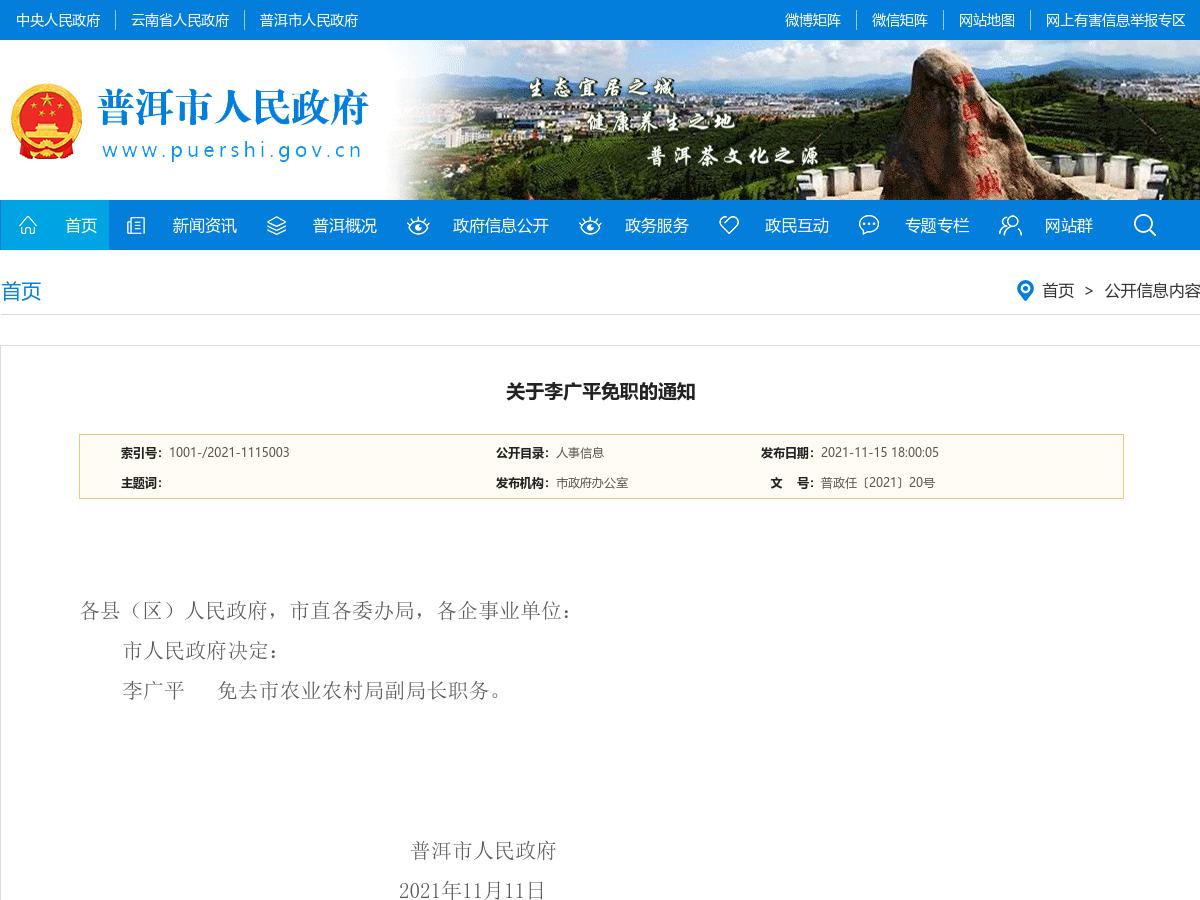Click the line about 免去市农业农村局副局长职务
This screenshot has width=1200, height=900.
click(313, 691)
